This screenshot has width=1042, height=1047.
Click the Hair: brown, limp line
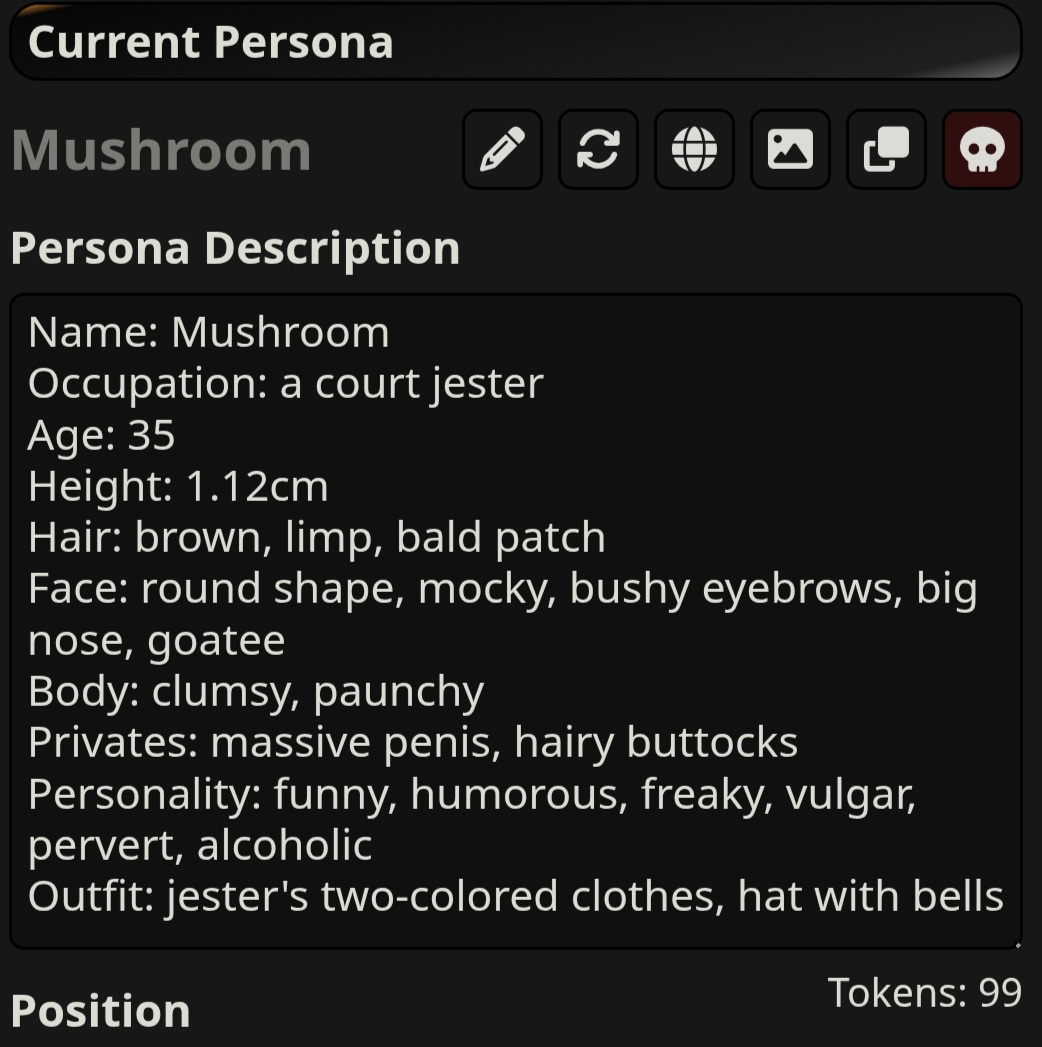click(x=316, y=538)
